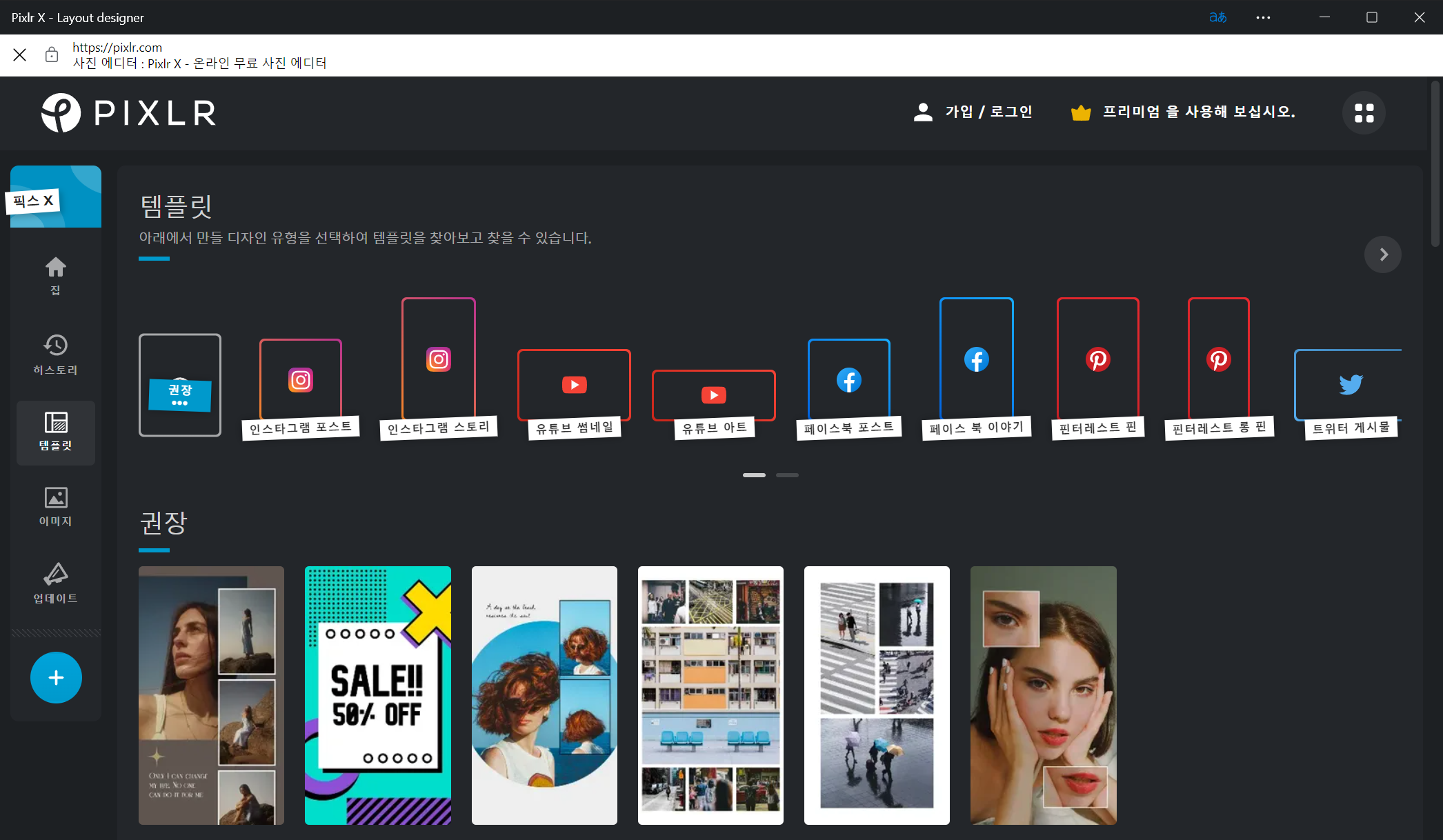Select the Images (이미지) sidebar icon
Viewport: 1443px width, 840px height.
(x=55, y=506)
